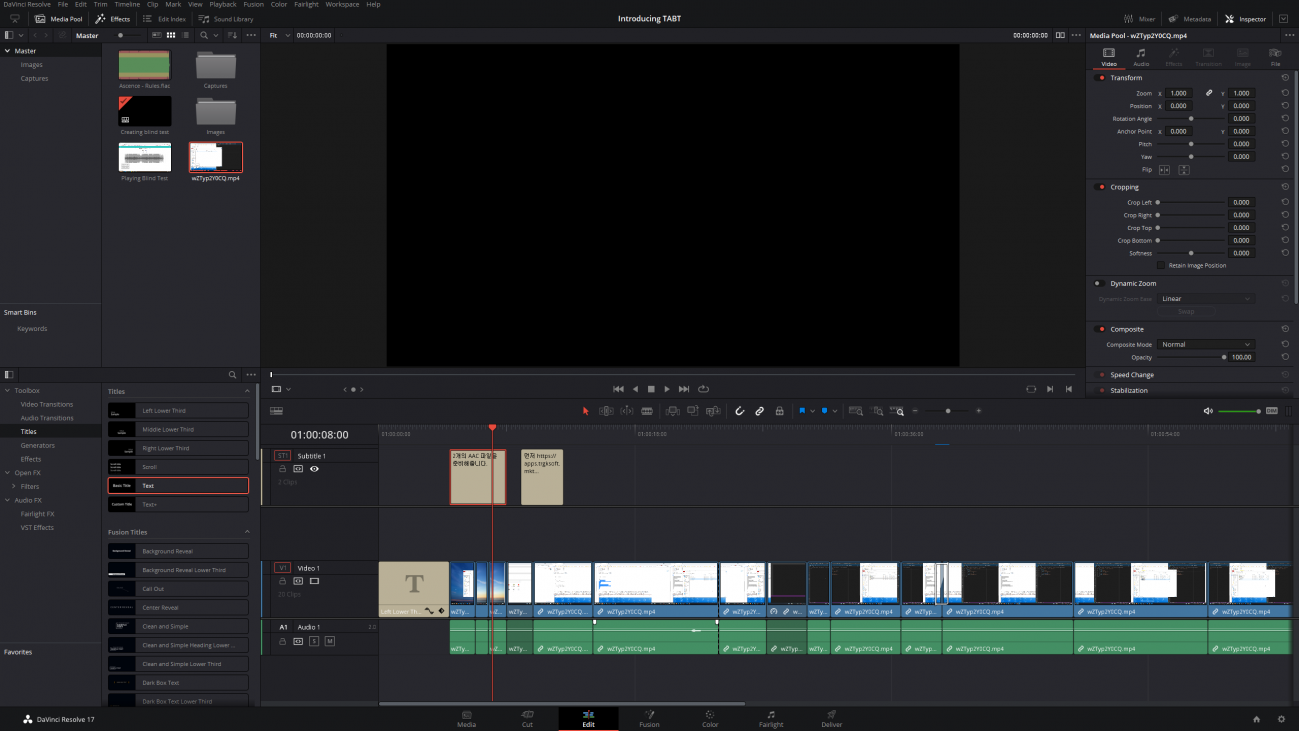Click the blue Flag marker icon
Screen dimensions: 1299x731
coord(802,411)
